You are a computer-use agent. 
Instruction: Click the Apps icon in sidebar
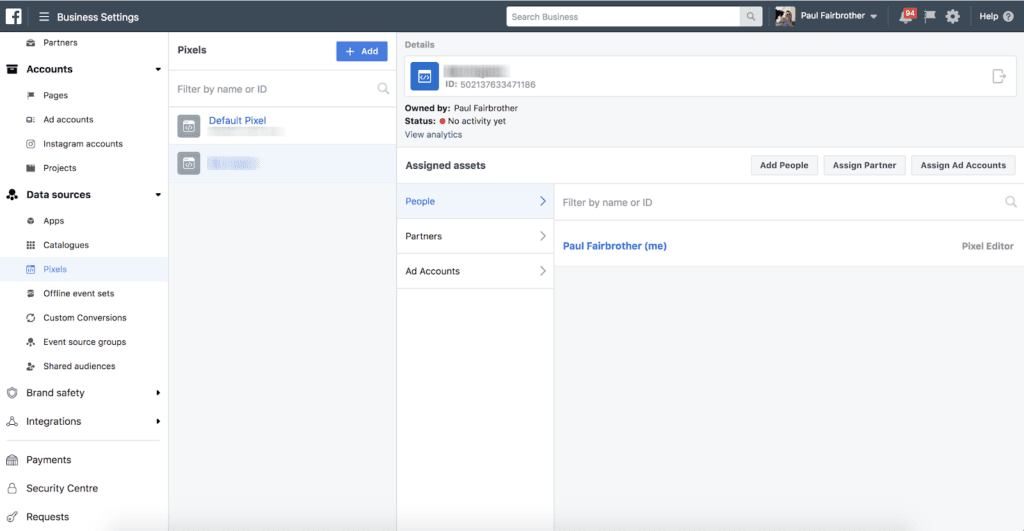(x=30, y=221)
